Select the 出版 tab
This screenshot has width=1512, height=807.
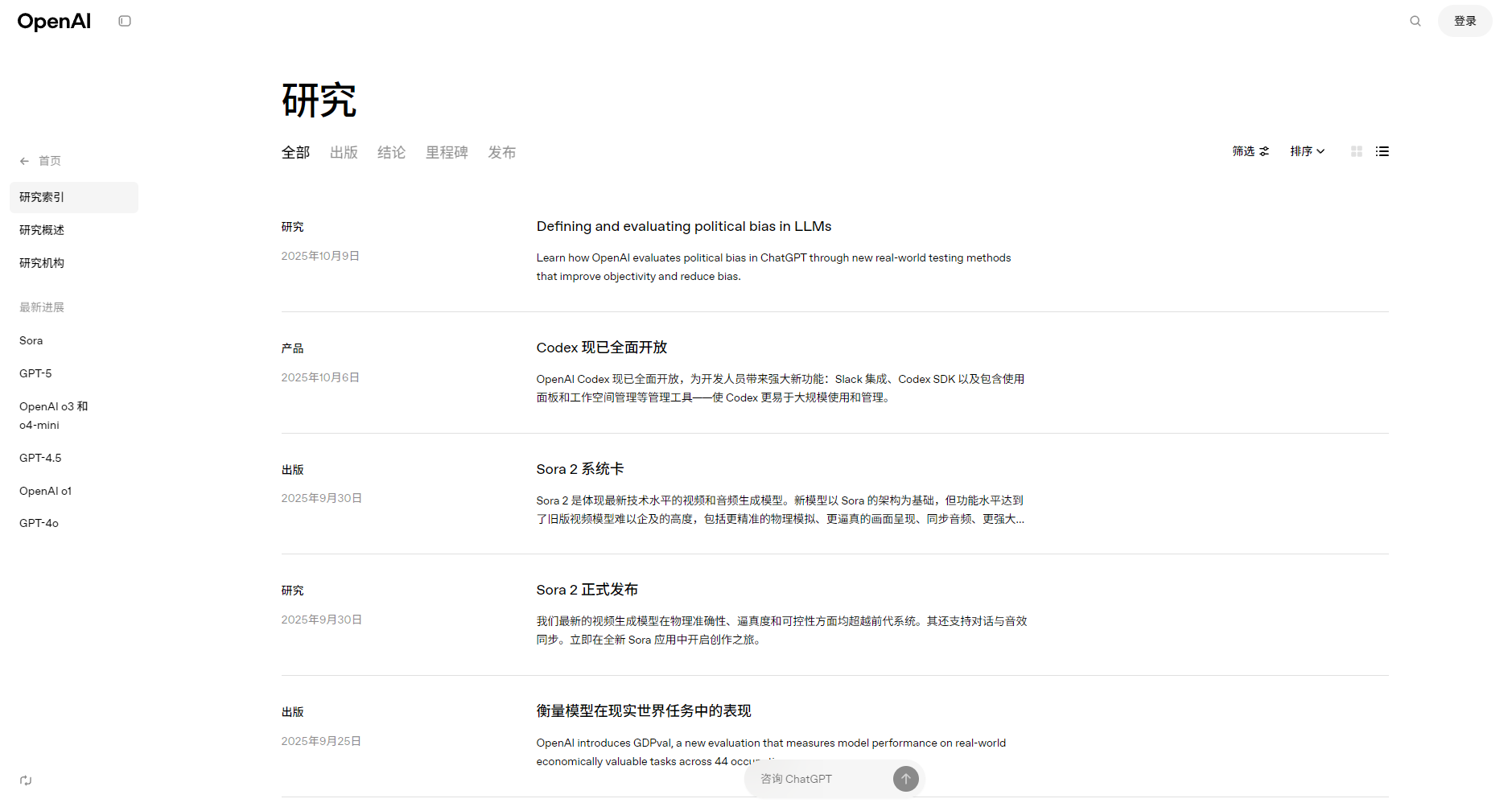coord(344,153)
